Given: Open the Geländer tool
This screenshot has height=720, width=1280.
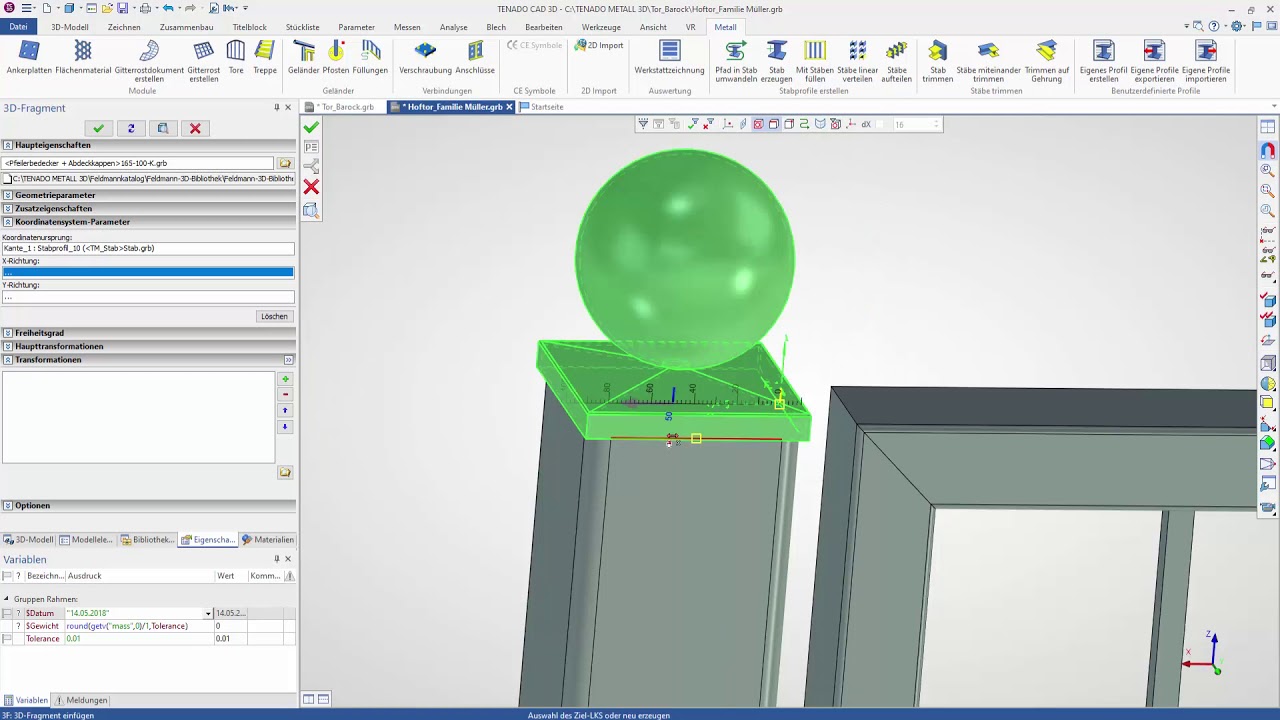Looking at the screenshot, I should coord(304,58).
